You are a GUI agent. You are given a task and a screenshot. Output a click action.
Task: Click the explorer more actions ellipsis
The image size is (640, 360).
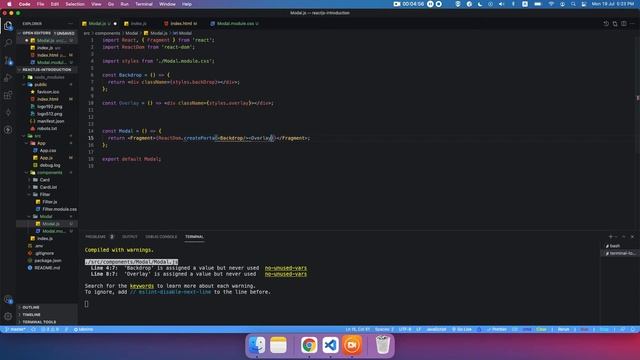click(71, 24)
